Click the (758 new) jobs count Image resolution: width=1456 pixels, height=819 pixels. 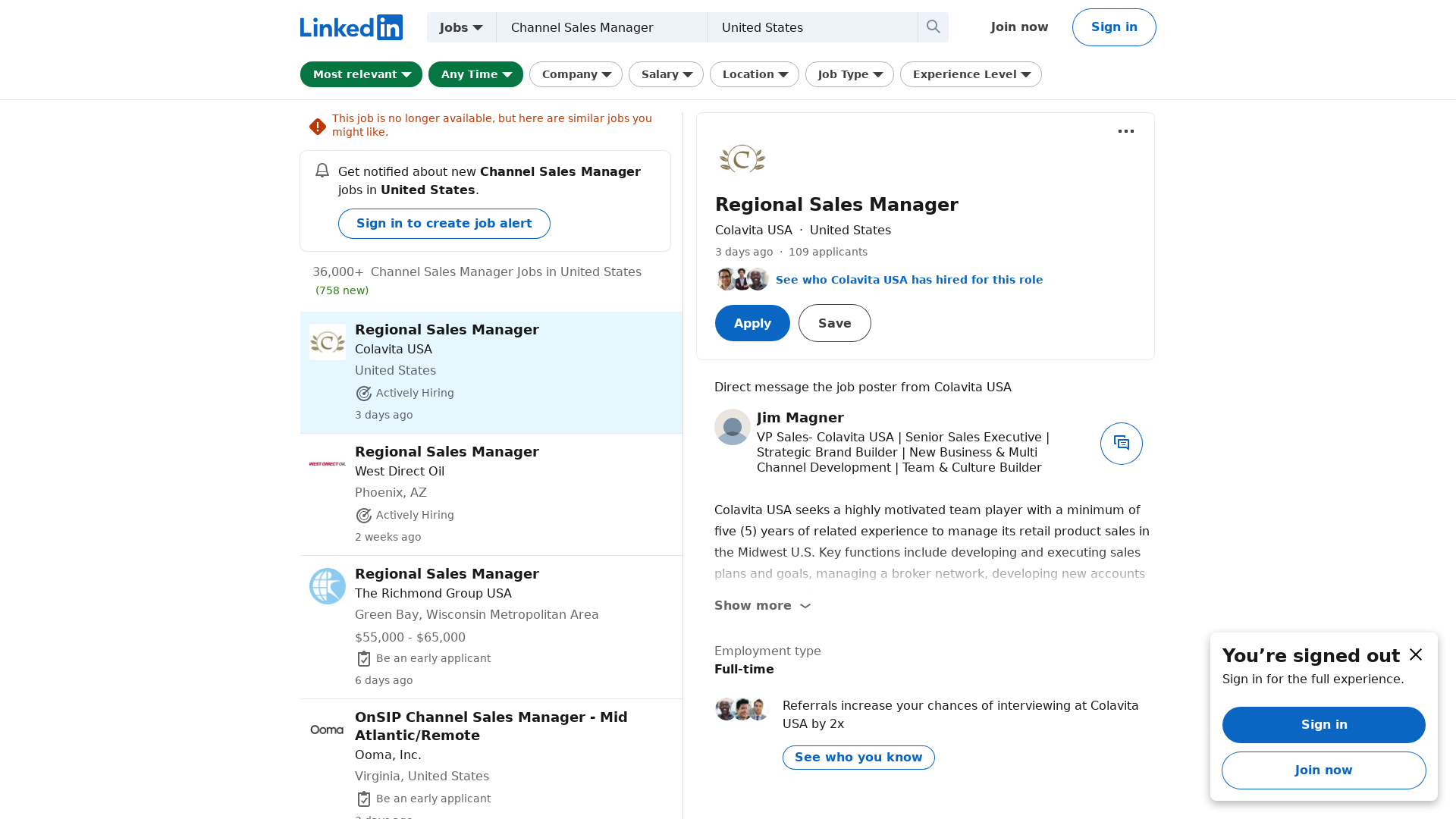click(x=342, y=290)
